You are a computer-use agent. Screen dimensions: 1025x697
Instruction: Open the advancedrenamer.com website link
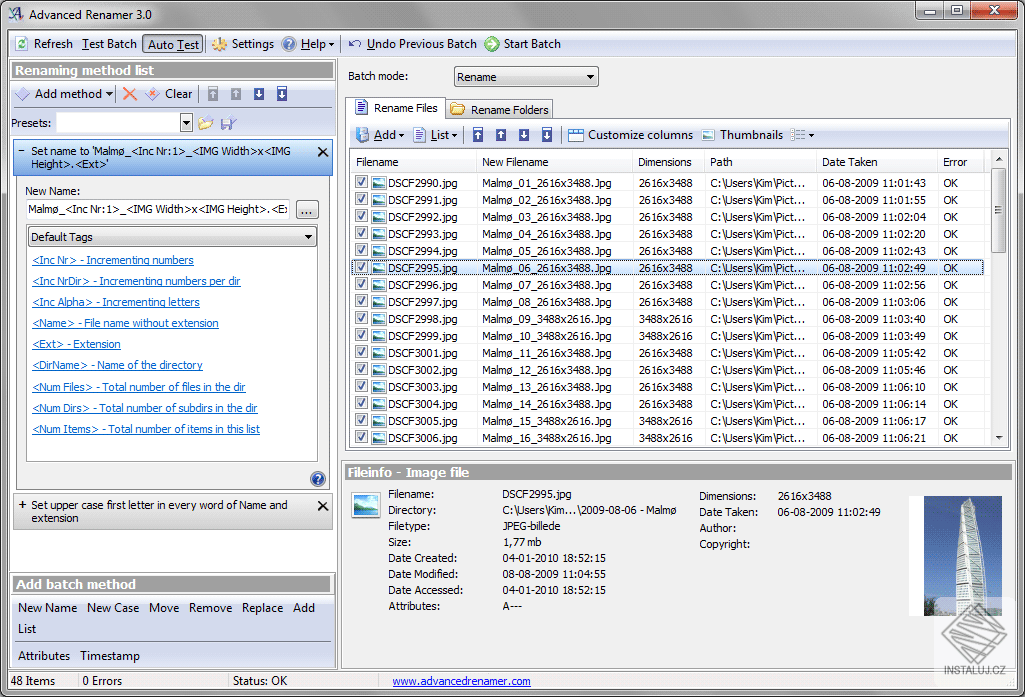pos(461,680)
